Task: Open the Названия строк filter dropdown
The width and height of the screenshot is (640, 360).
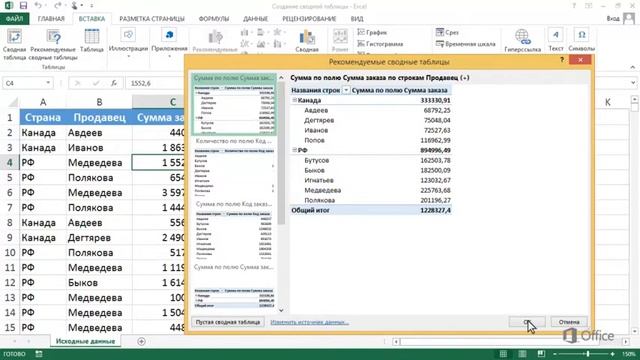Action: (346, 90)
